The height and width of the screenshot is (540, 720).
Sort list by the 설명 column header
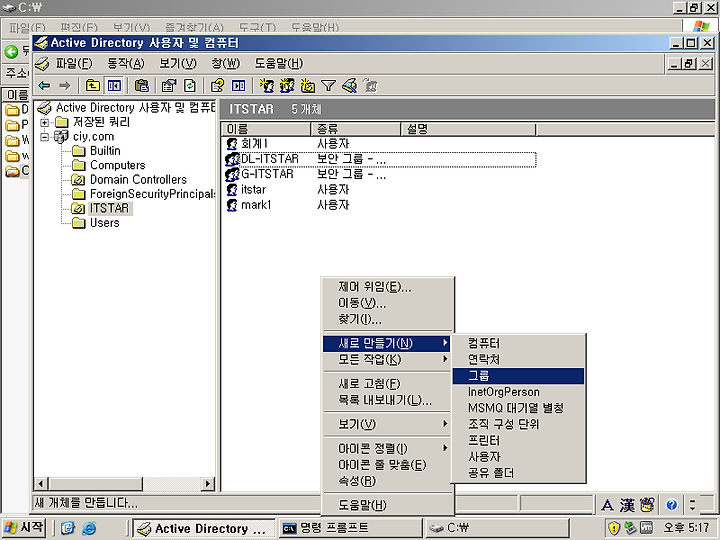tap(468, 129)
